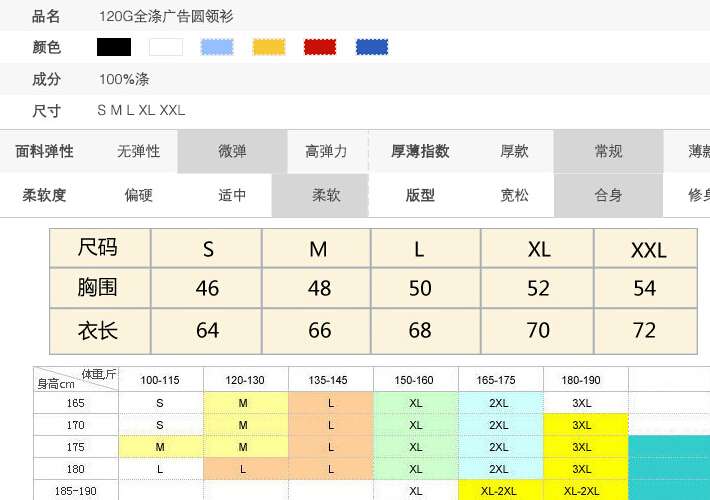Choose the 宽松 fit option
Viewport: 710px width, 500px height.
pyautogui.click(x=514, y=196)
